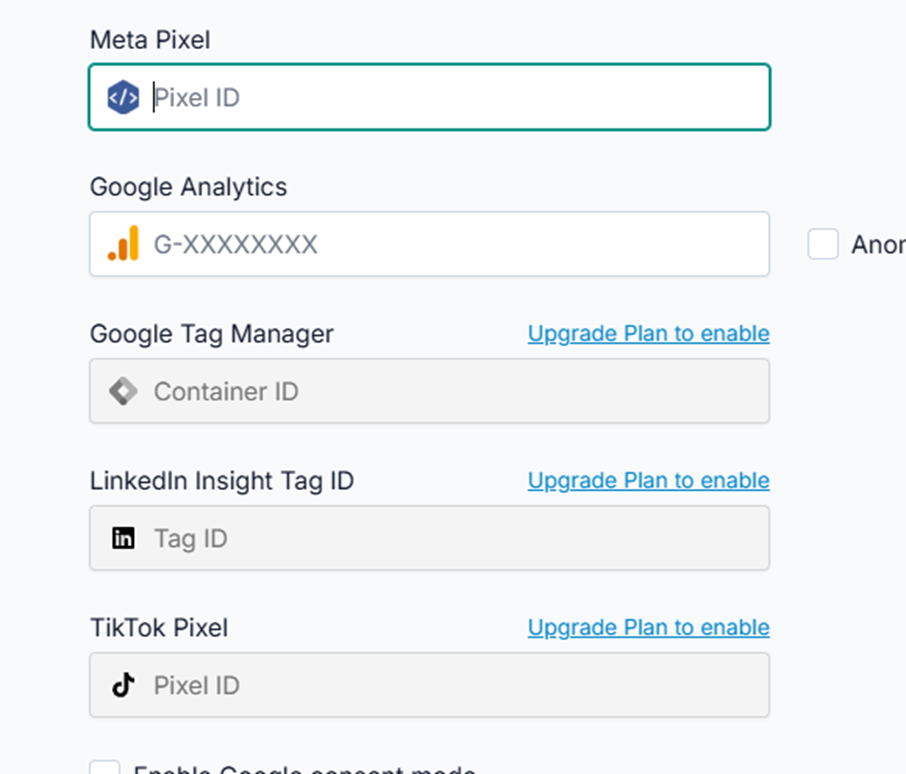Click the Google Tag Manager label text
This screenshot has height=774, width=906.
pos(211,334)
